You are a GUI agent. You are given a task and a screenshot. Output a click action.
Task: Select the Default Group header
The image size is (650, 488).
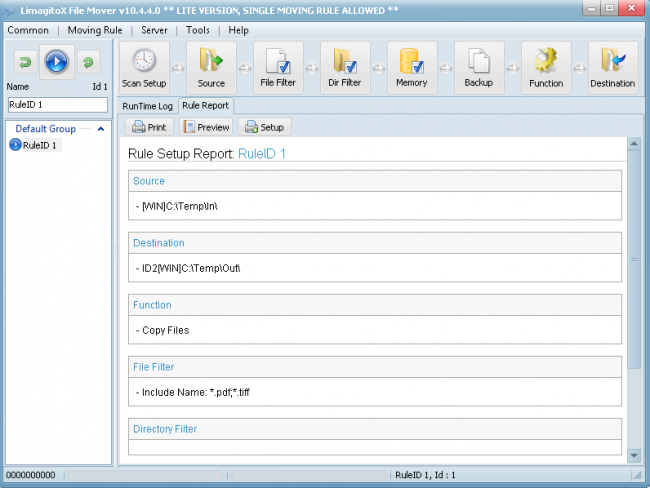(x=46, y=129)
